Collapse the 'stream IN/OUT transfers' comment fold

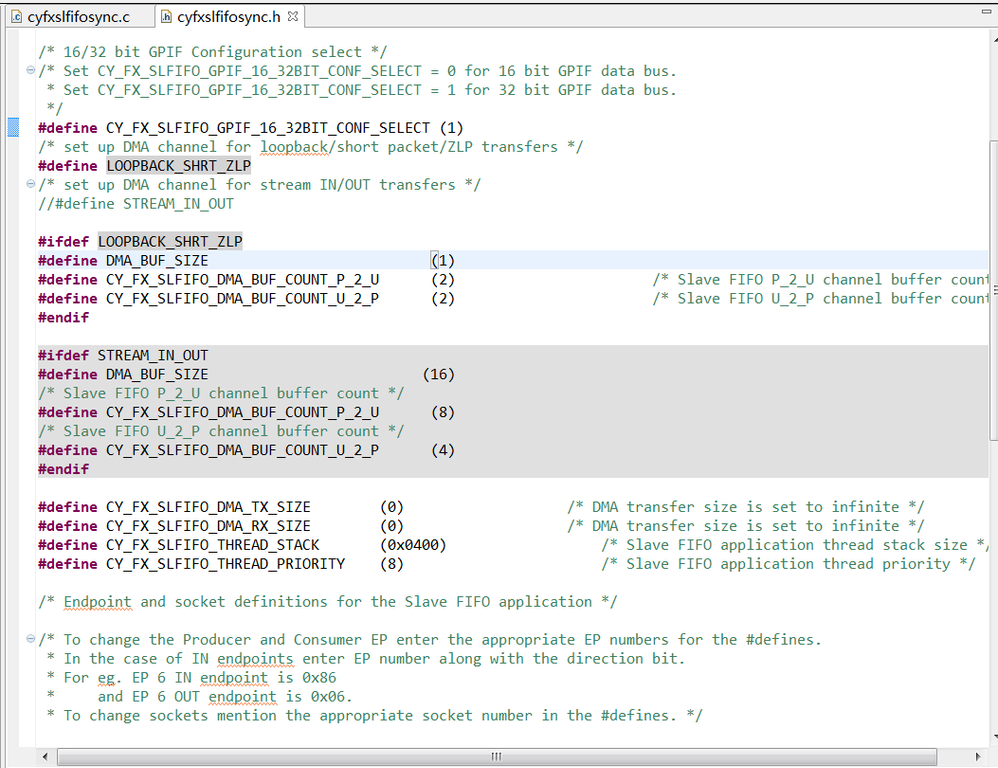click(31, 185)
